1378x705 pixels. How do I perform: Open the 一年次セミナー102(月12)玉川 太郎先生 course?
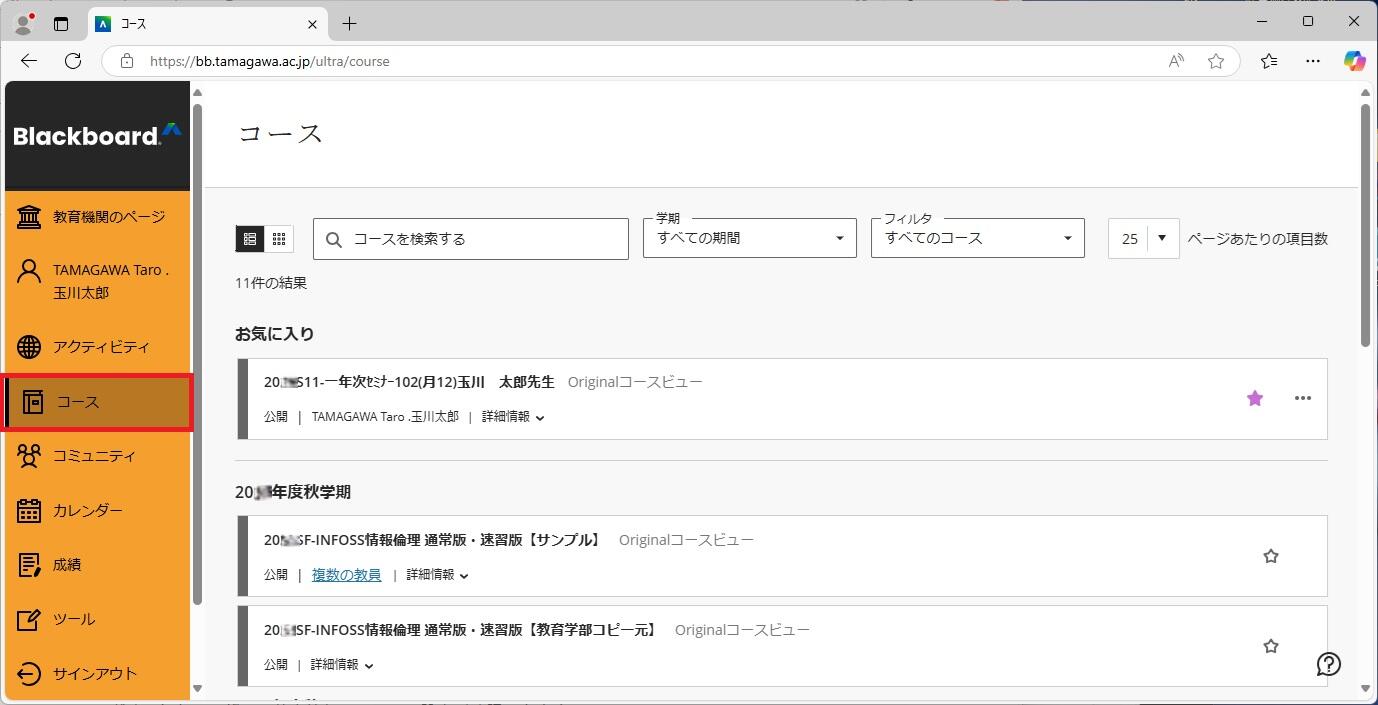click(x=409, y=382)
